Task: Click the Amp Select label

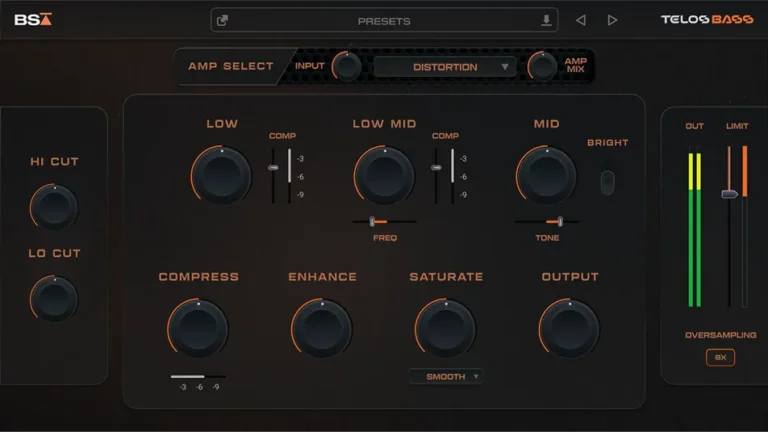Action: tap(230, 67)
